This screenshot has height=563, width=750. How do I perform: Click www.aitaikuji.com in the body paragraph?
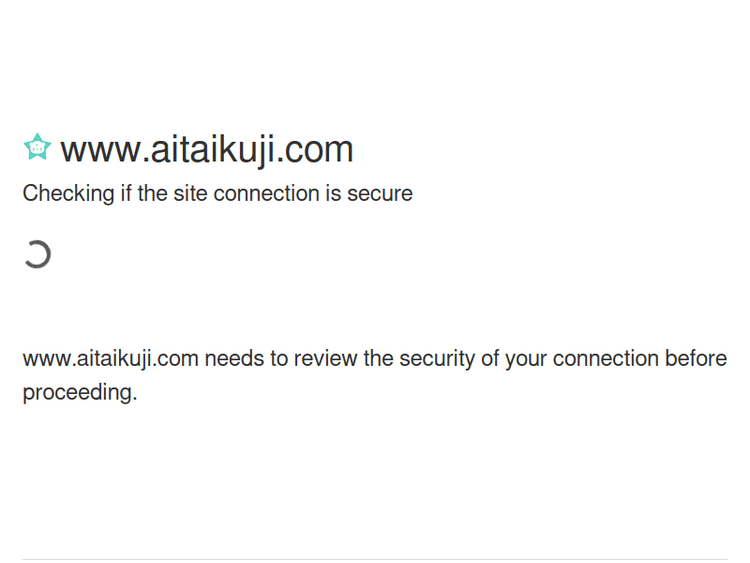point(110,358)
